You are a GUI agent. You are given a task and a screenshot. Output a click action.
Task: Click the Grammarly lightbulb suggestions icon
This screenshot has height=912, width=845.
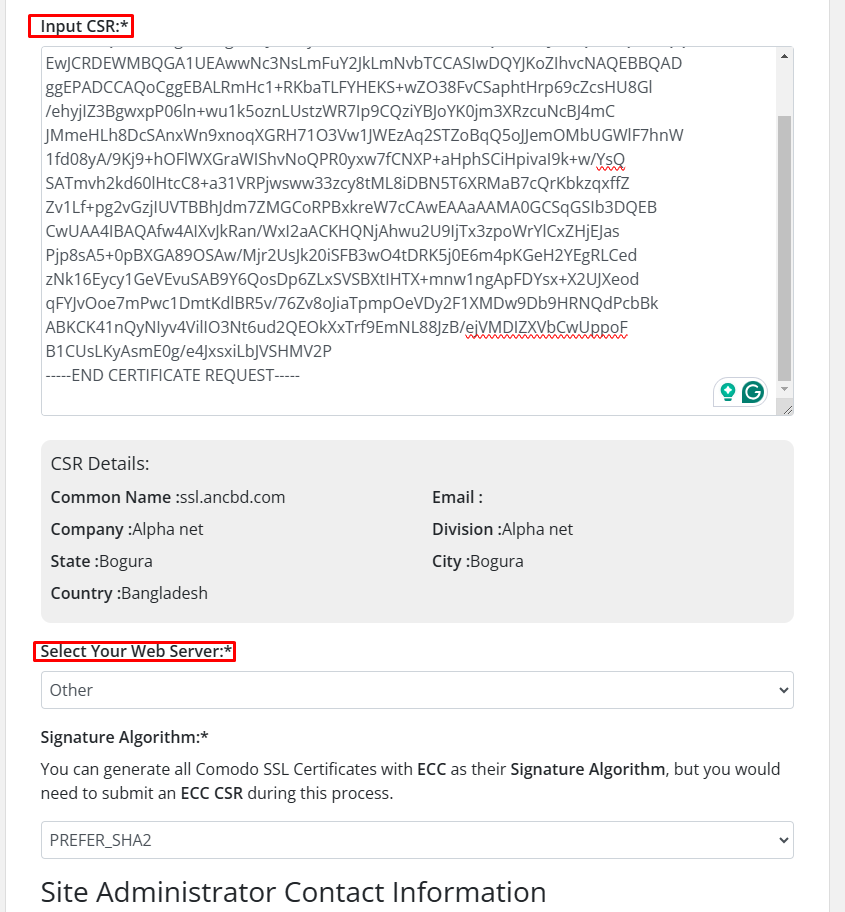[x=728, y=392]
